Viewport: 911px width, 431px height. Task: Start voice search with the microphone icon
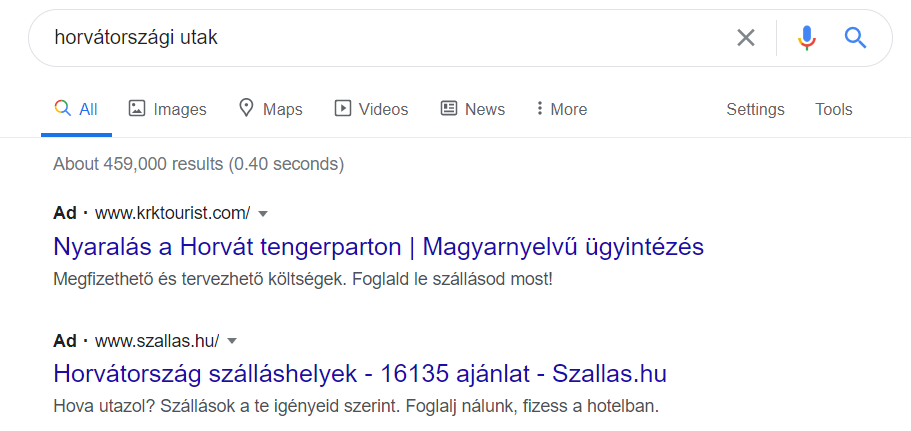point(806,38)
